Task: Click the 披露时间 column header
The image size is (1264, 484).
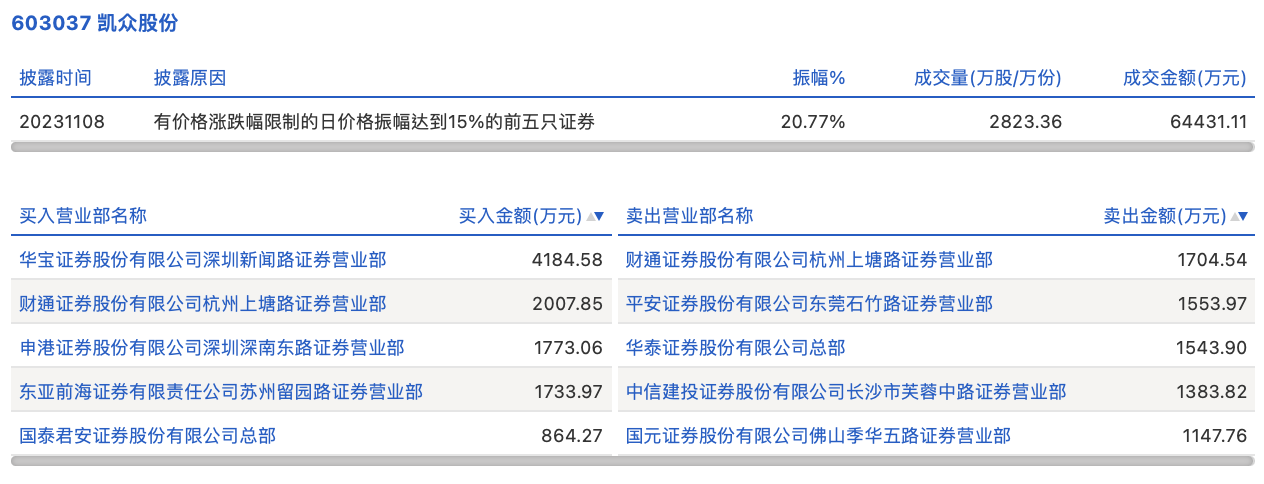Action: coord(56,78)
